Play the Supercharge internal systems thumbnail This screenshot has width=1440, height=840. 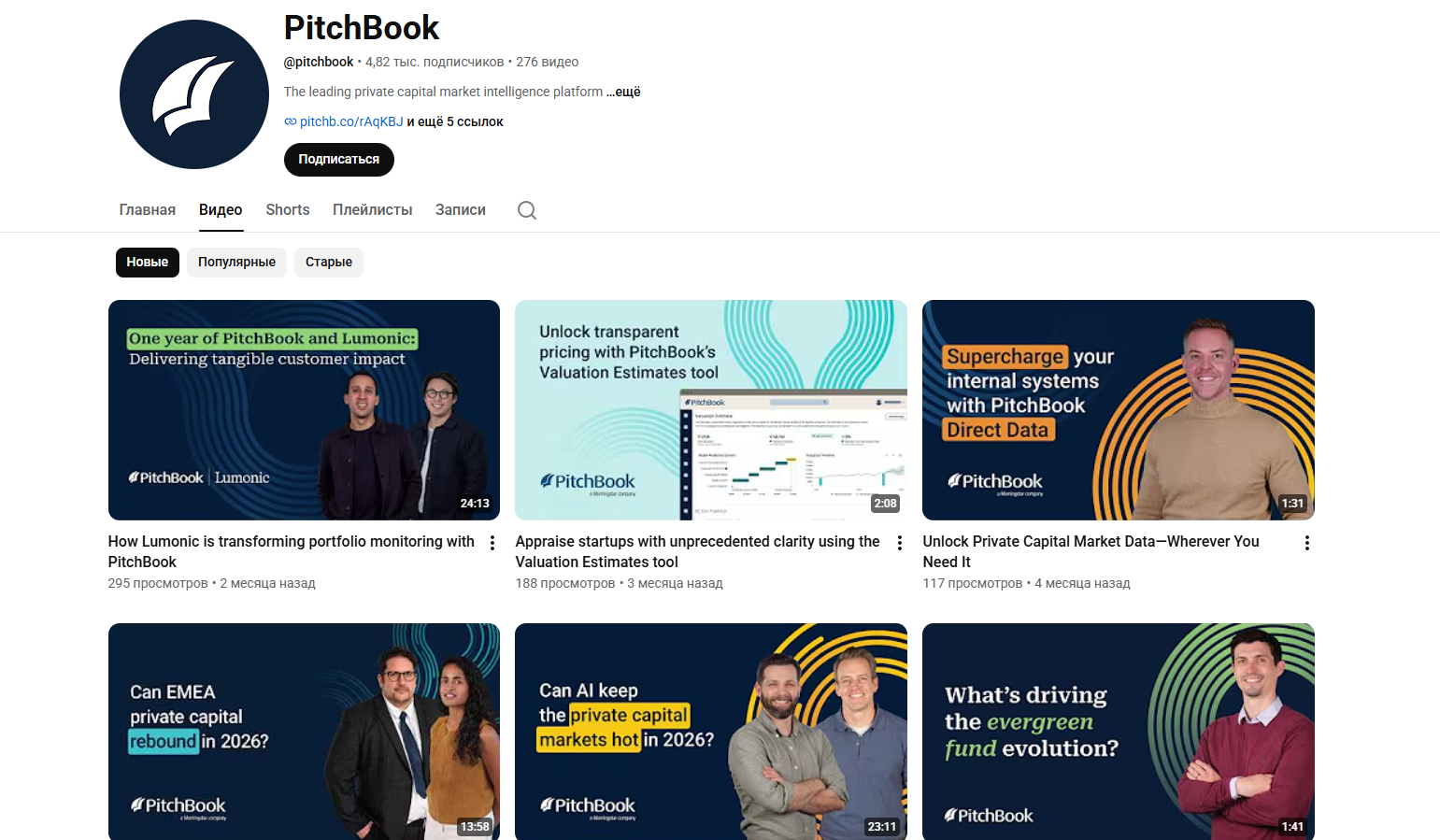(x=1119, y=410)
